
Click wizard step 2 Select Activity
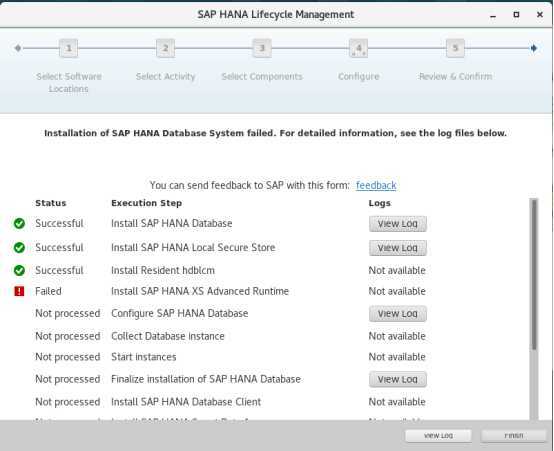coord(165,48)
